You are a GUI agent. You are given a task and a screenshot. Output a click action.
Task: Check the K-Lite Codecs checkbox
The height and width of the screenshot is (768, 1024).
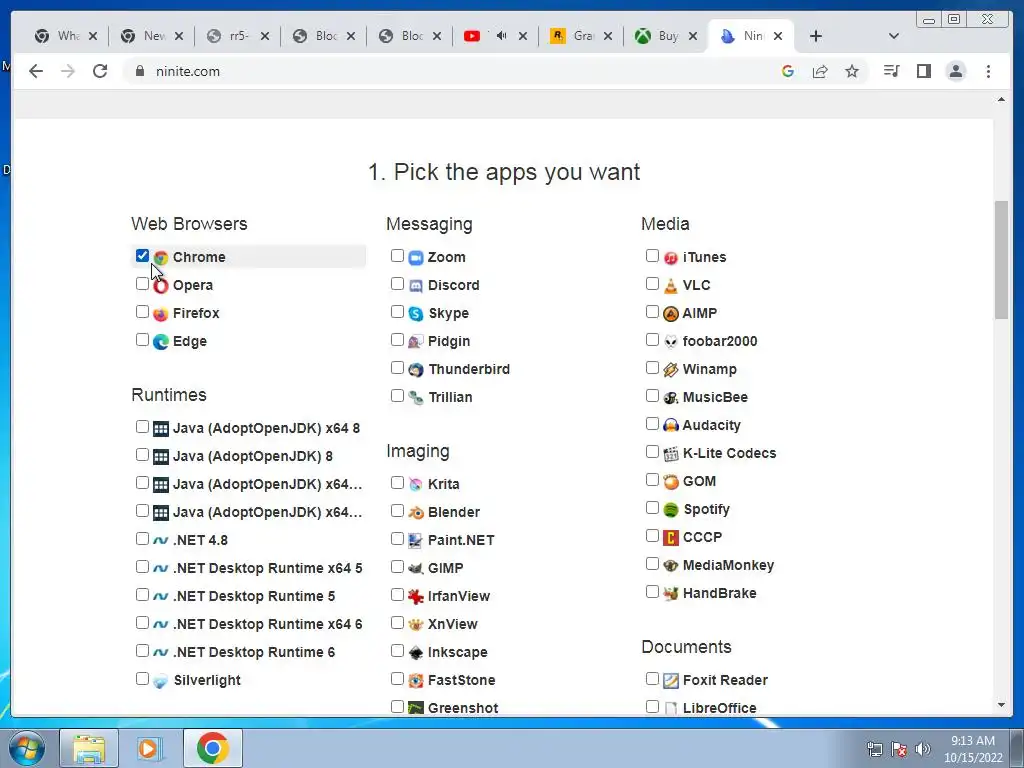click(652, 451)
